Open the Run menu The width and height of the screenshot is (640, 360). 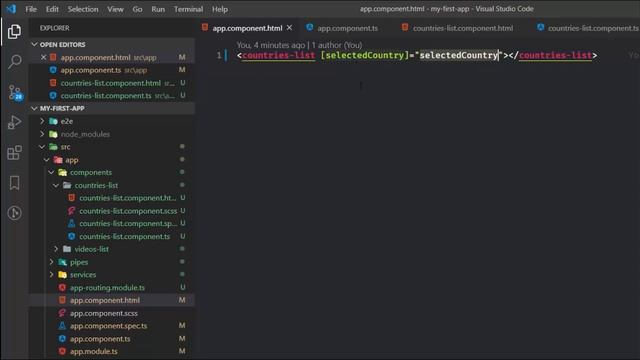click(x=158, y=9)
